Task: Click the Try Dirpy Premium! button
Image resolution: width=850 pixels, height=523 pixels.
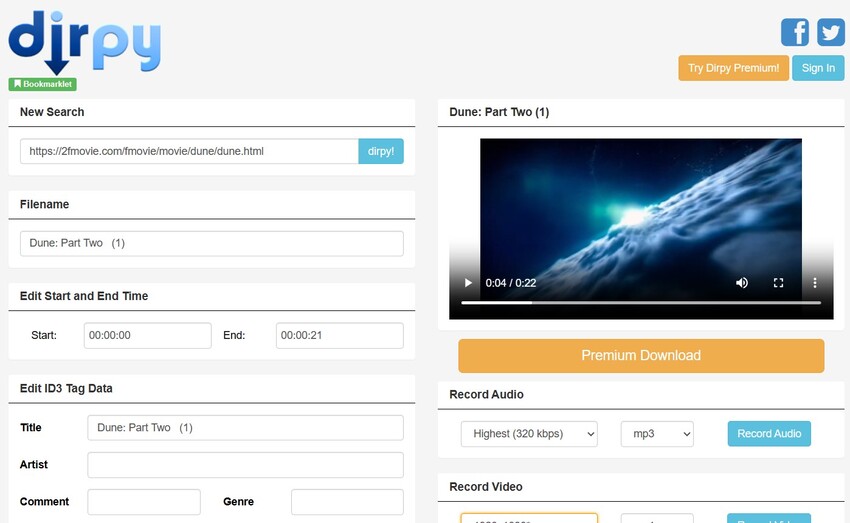Action: [x=733, y=68]
